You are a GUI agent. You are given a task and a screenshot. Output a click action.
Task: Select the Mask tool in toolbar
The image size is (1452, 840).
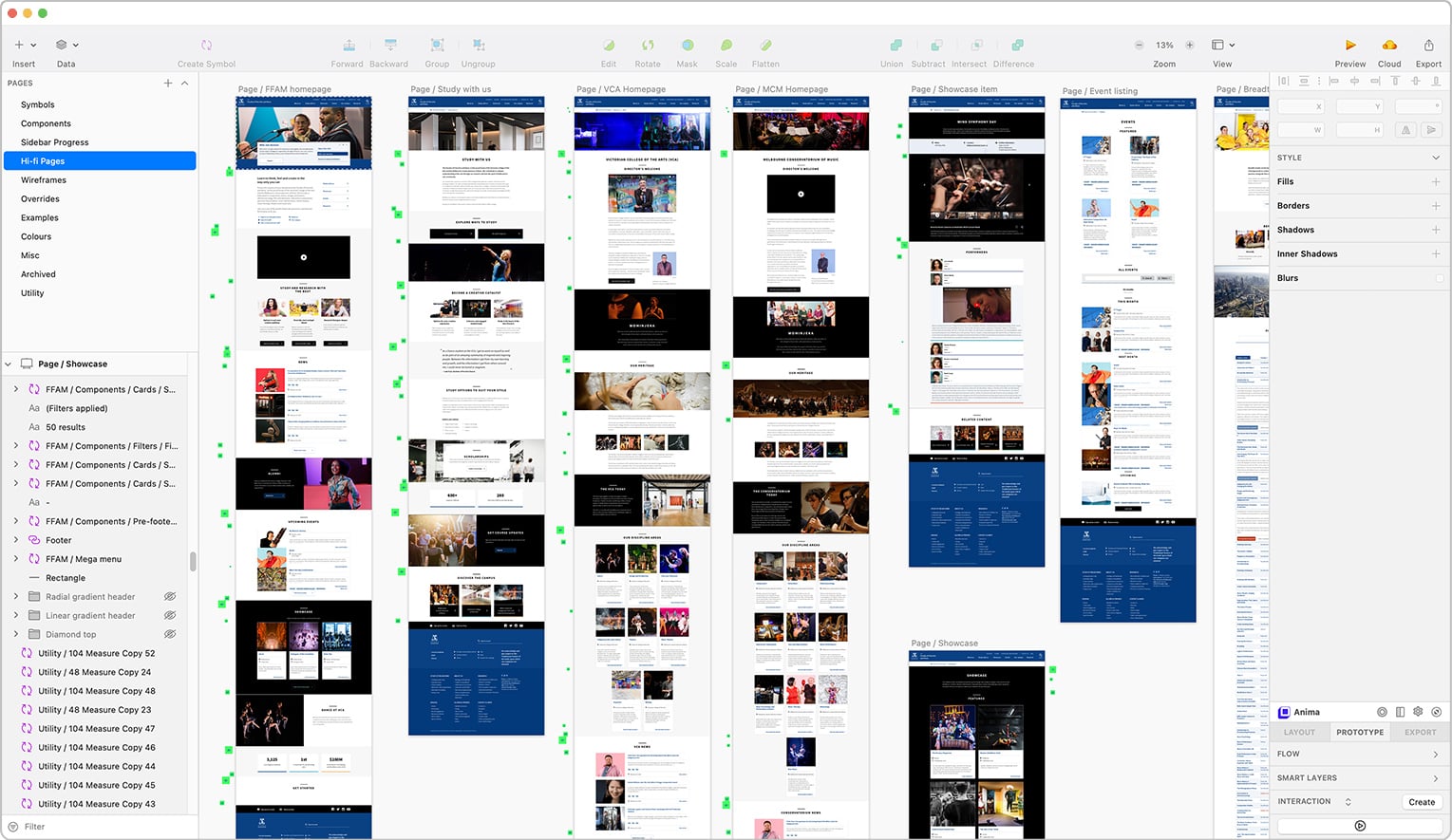click(x=687, y=46)
